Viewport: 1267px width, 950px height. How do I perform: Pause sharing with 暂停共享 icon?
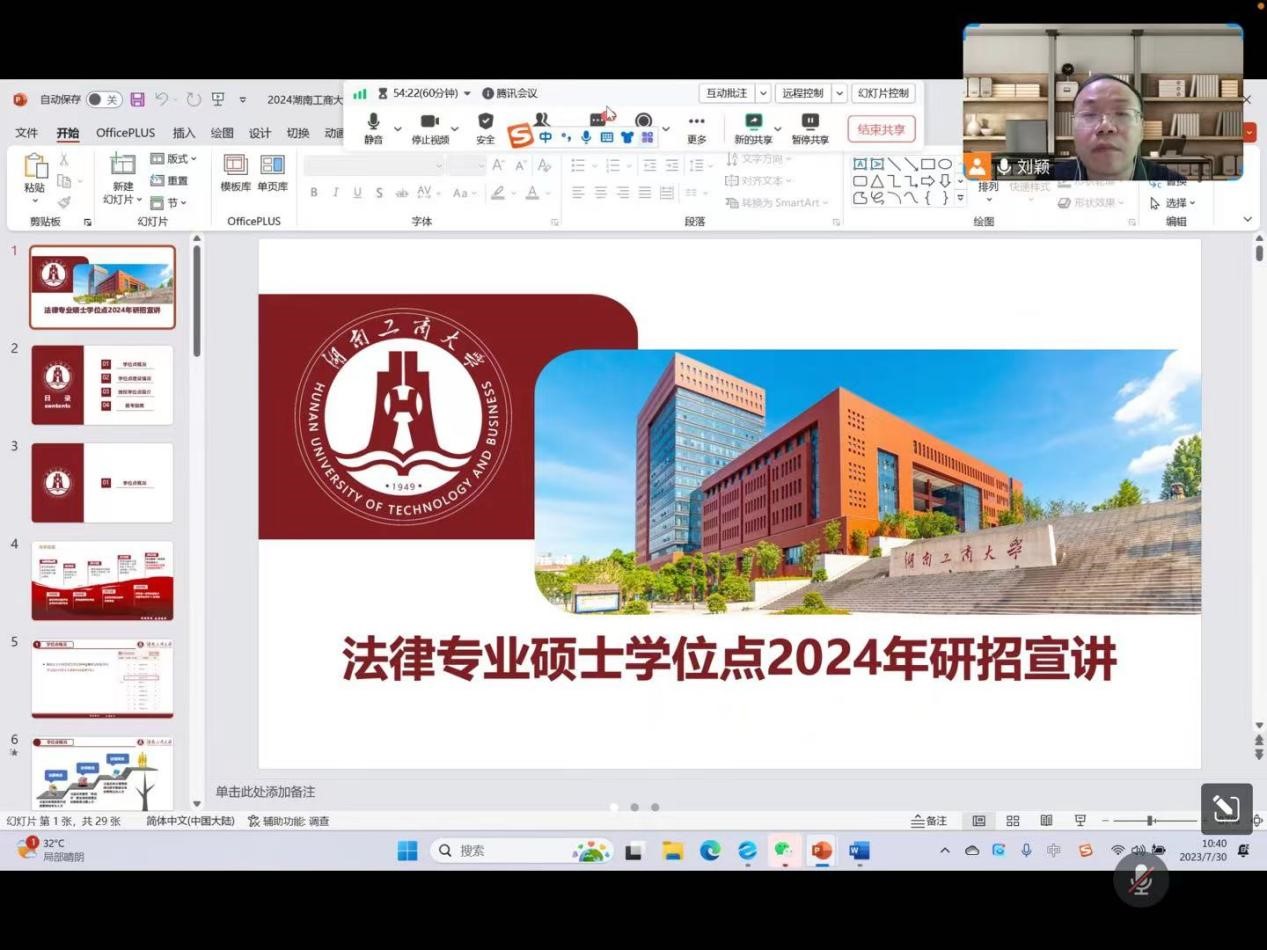[x=810, y=122]
